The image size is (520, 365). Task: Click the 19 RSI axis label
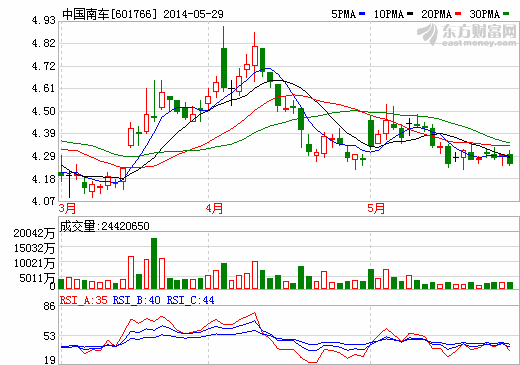pos(49,360)
